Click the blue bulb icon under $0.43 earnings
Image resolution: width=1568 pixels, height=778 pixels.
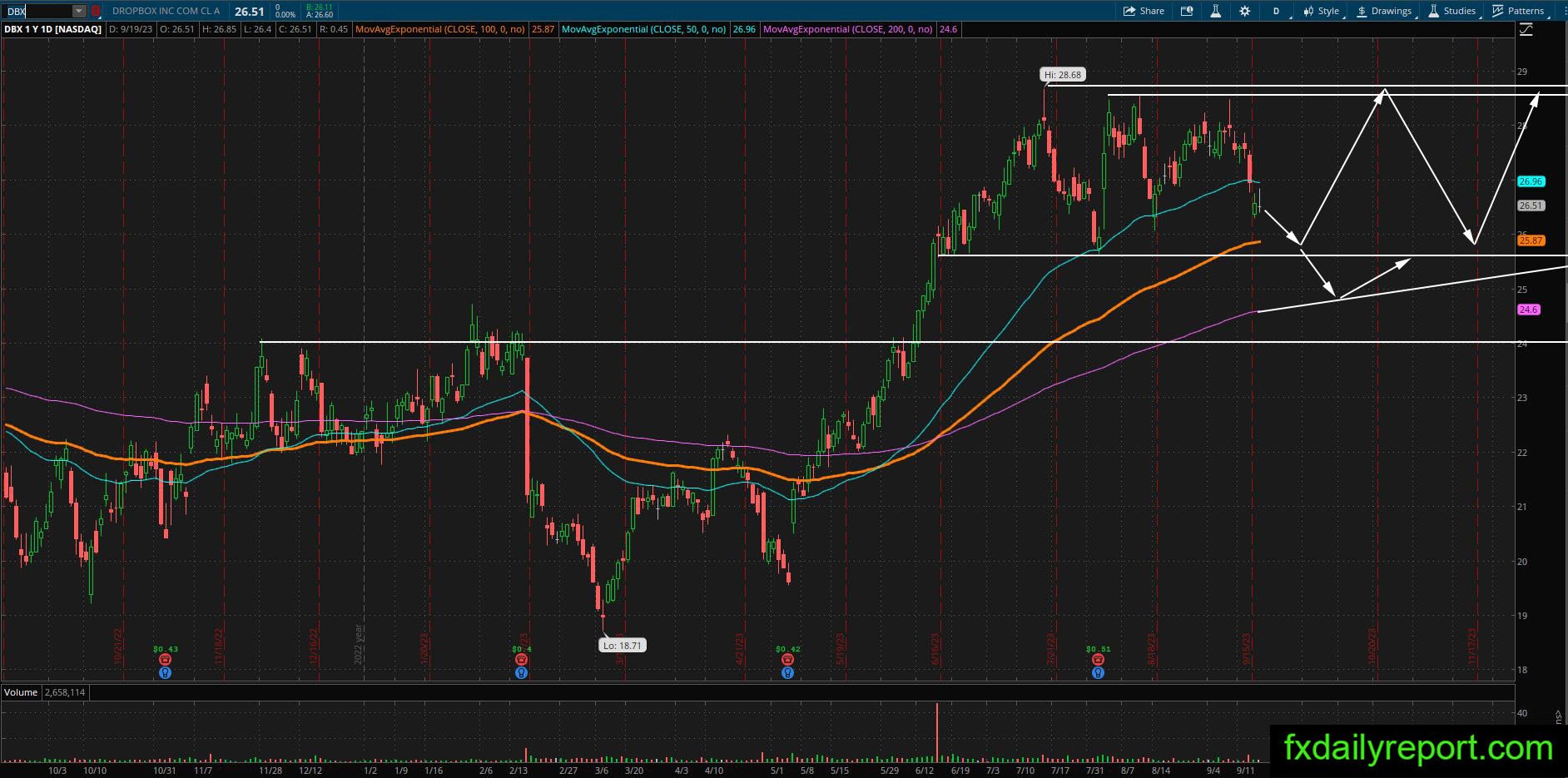tap(165, 672)
